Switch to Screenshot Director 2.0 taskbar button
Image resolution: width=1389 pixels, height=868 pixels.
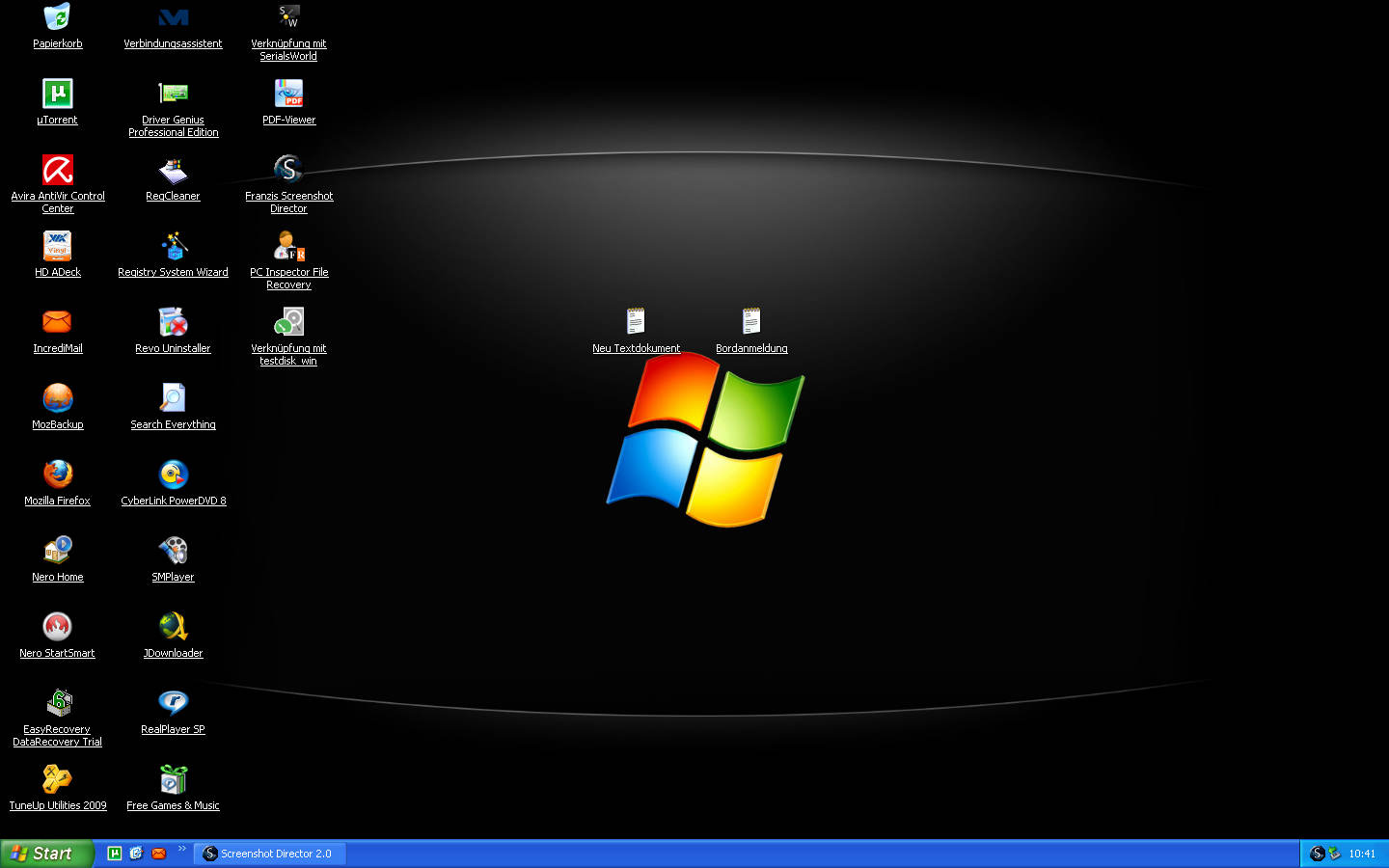(270, 854)
